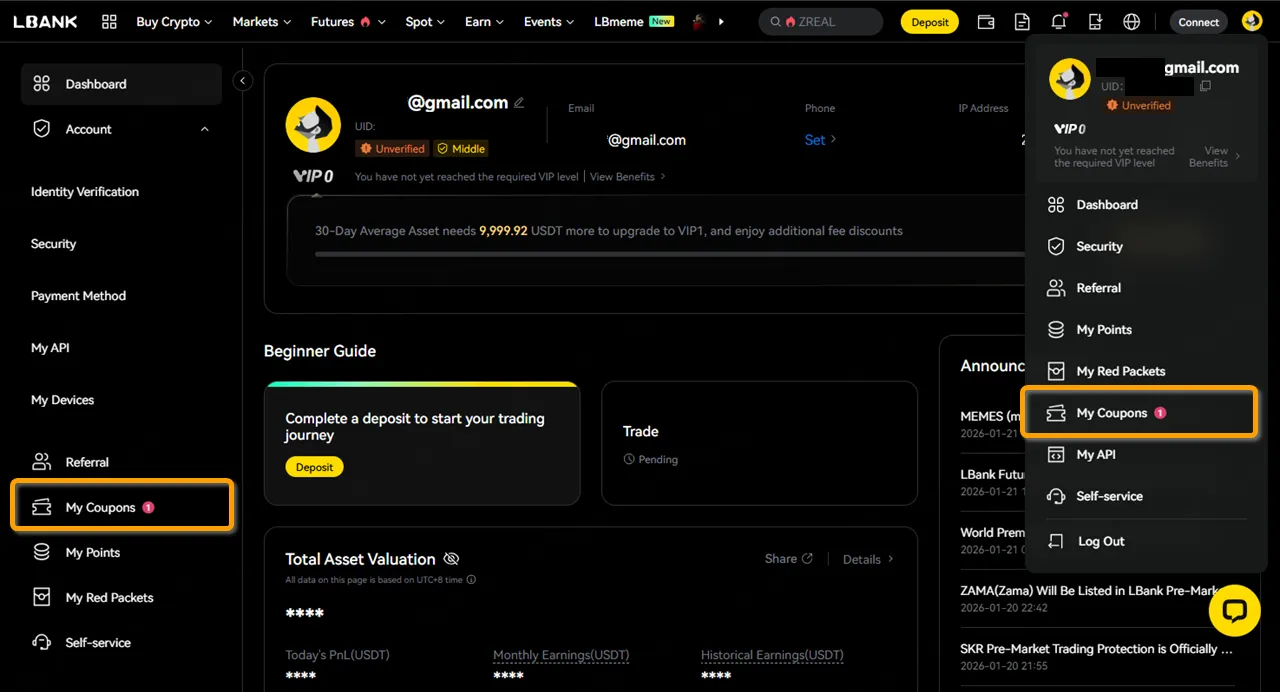Screen dimensions: 1280x692
Task: Choose Log Out from profile menu
Action: 1100,541
